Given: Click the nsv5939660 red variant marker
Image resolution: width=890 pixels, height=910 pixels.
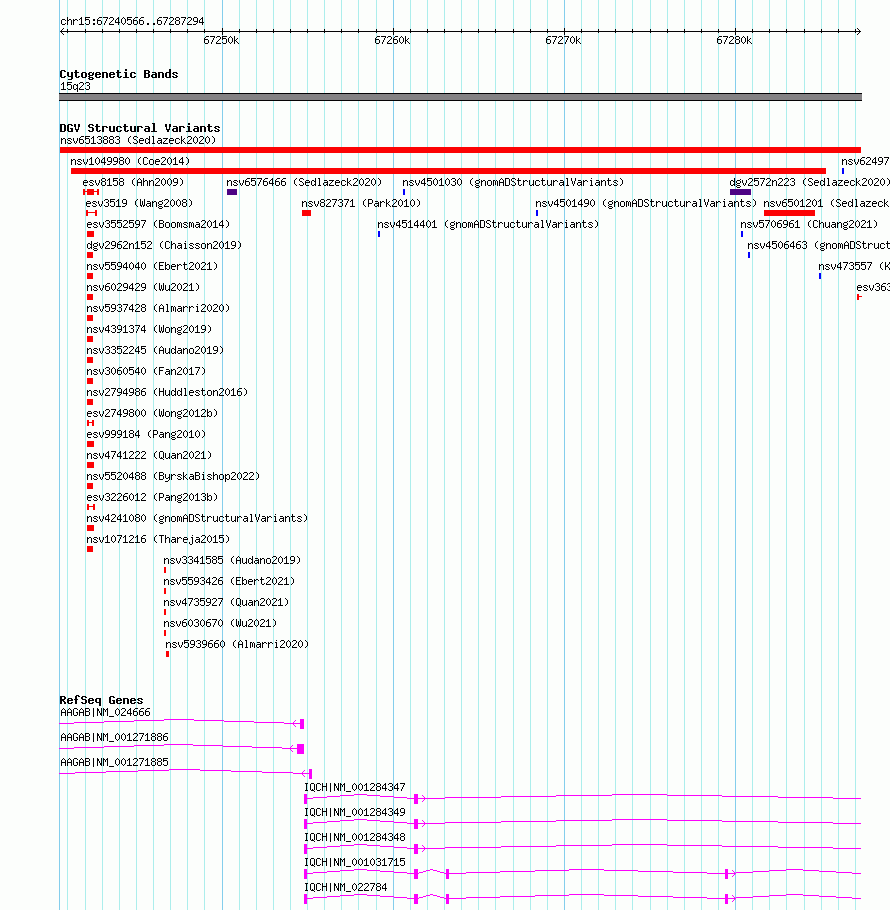Looking at the screenshot, I should [x=167, y=654].
